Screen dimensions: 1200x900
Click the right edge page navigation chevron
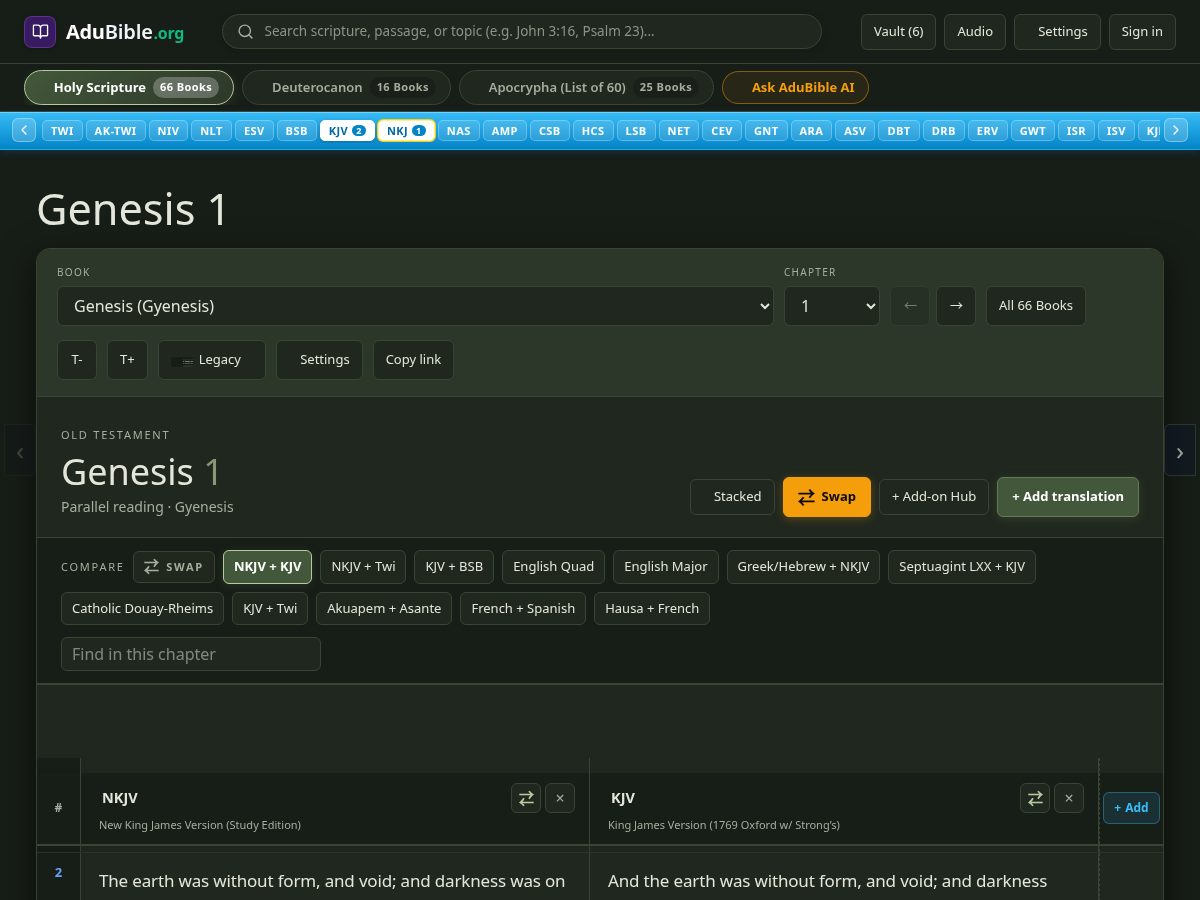[1180, 450]
